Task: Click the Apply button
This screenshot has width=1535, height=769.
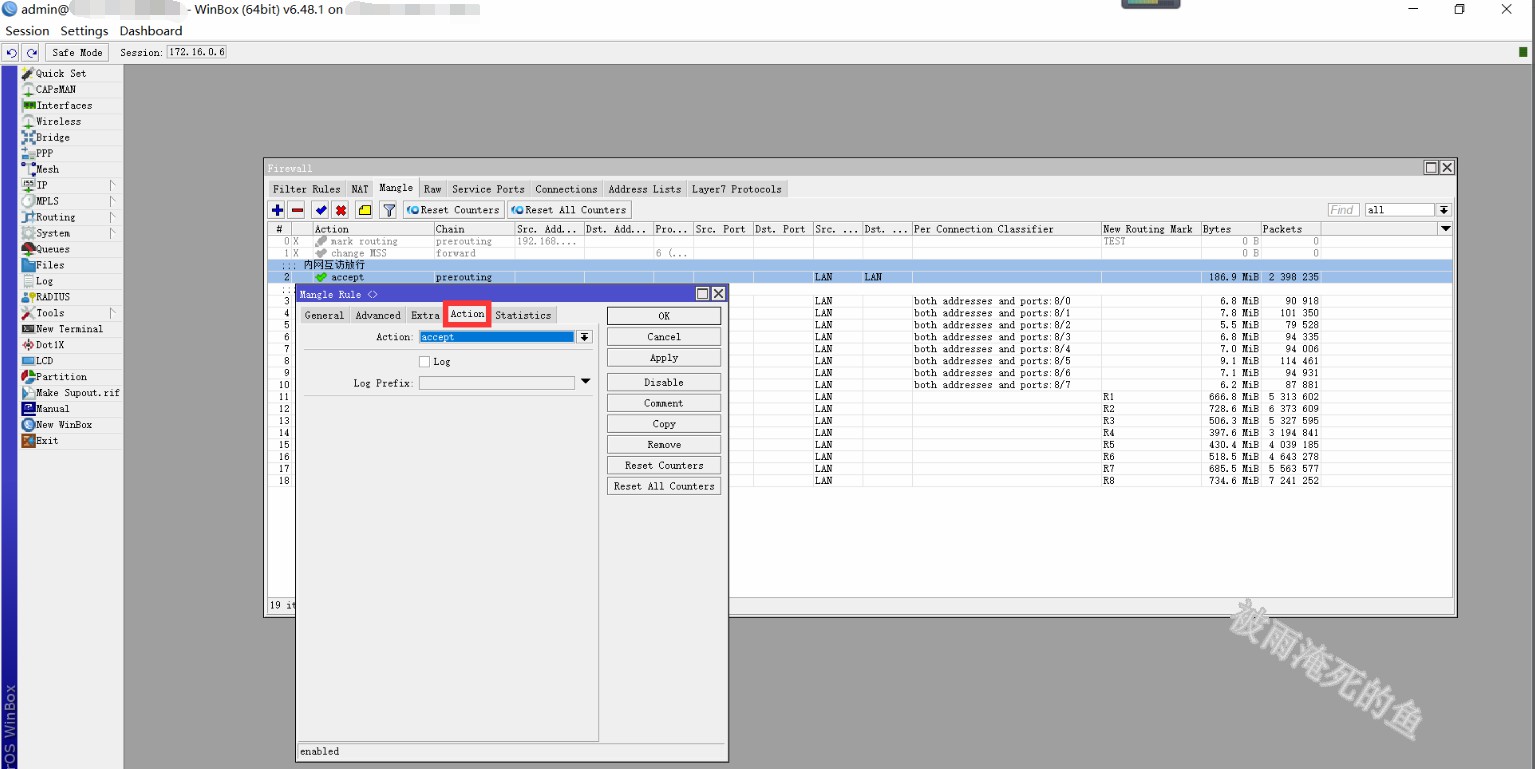Action: coord(664,358)
